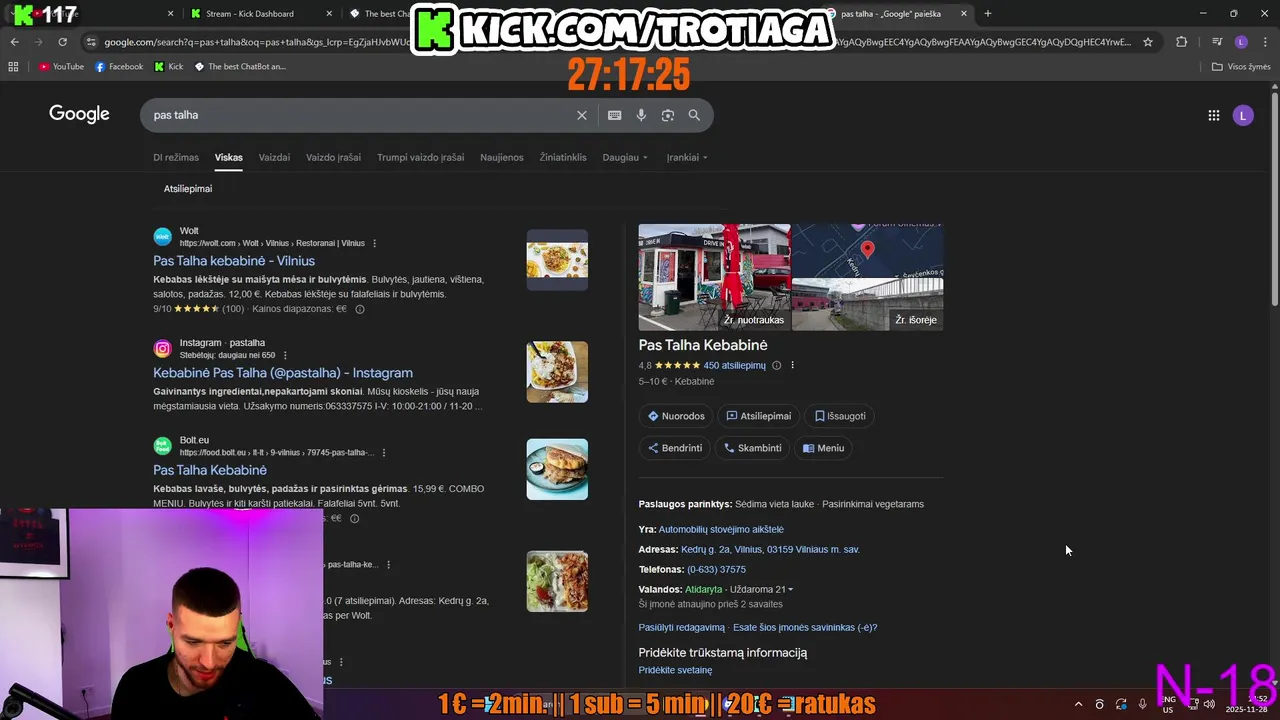
Task: Click the Wolt result food thumbnail
Action: [557, 260]
